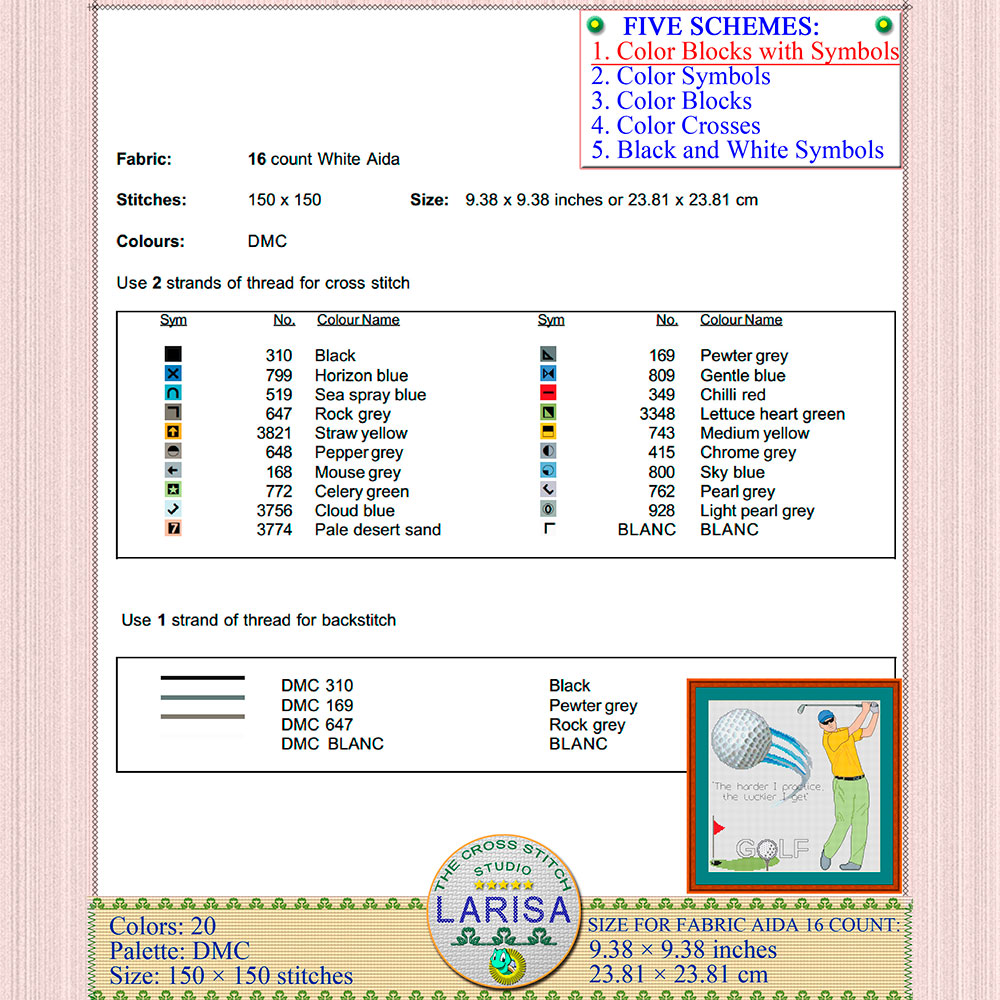The image size is (1000, 1000).
Task: Select scheme 5 Black and White Symbols
Action: (x=737, y=151)
